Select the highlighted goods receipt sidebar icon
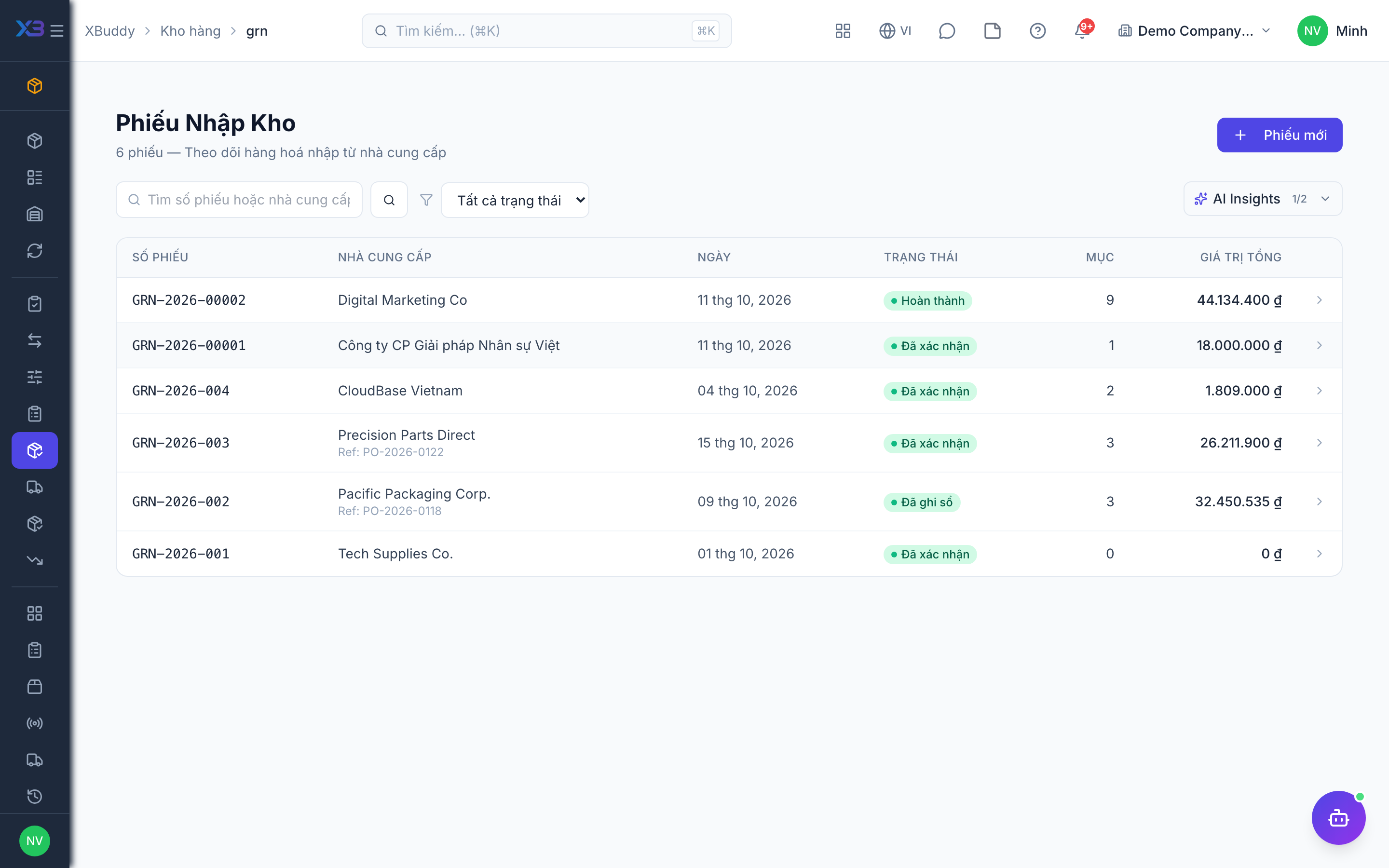1389x868 pixels. (34, 451)
